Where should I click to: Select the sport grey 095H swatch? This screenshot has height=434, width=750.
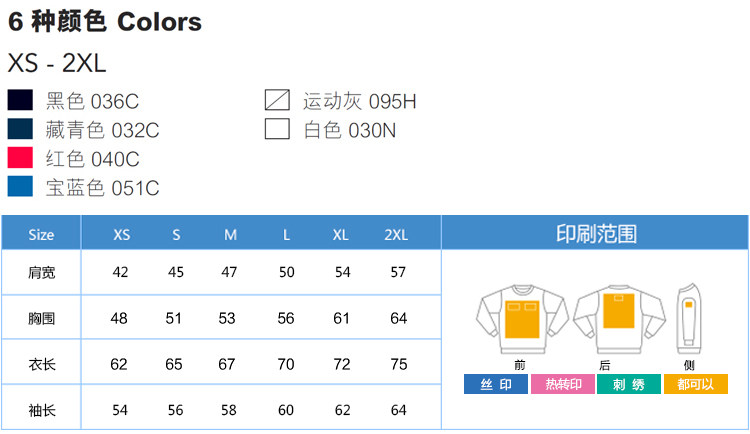(277, 101)
